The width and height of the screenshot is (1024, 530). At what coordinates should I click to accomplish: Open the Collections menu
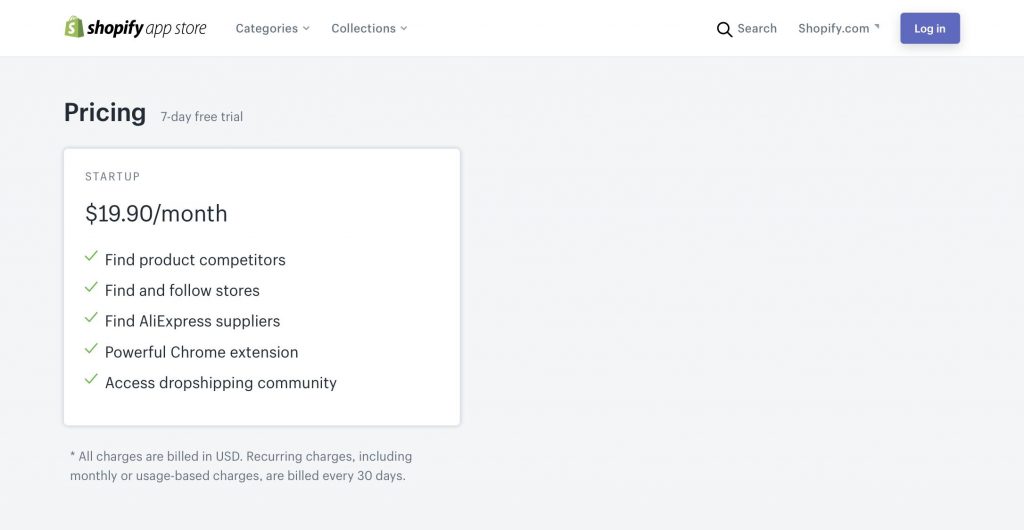(x=363, y=29)
